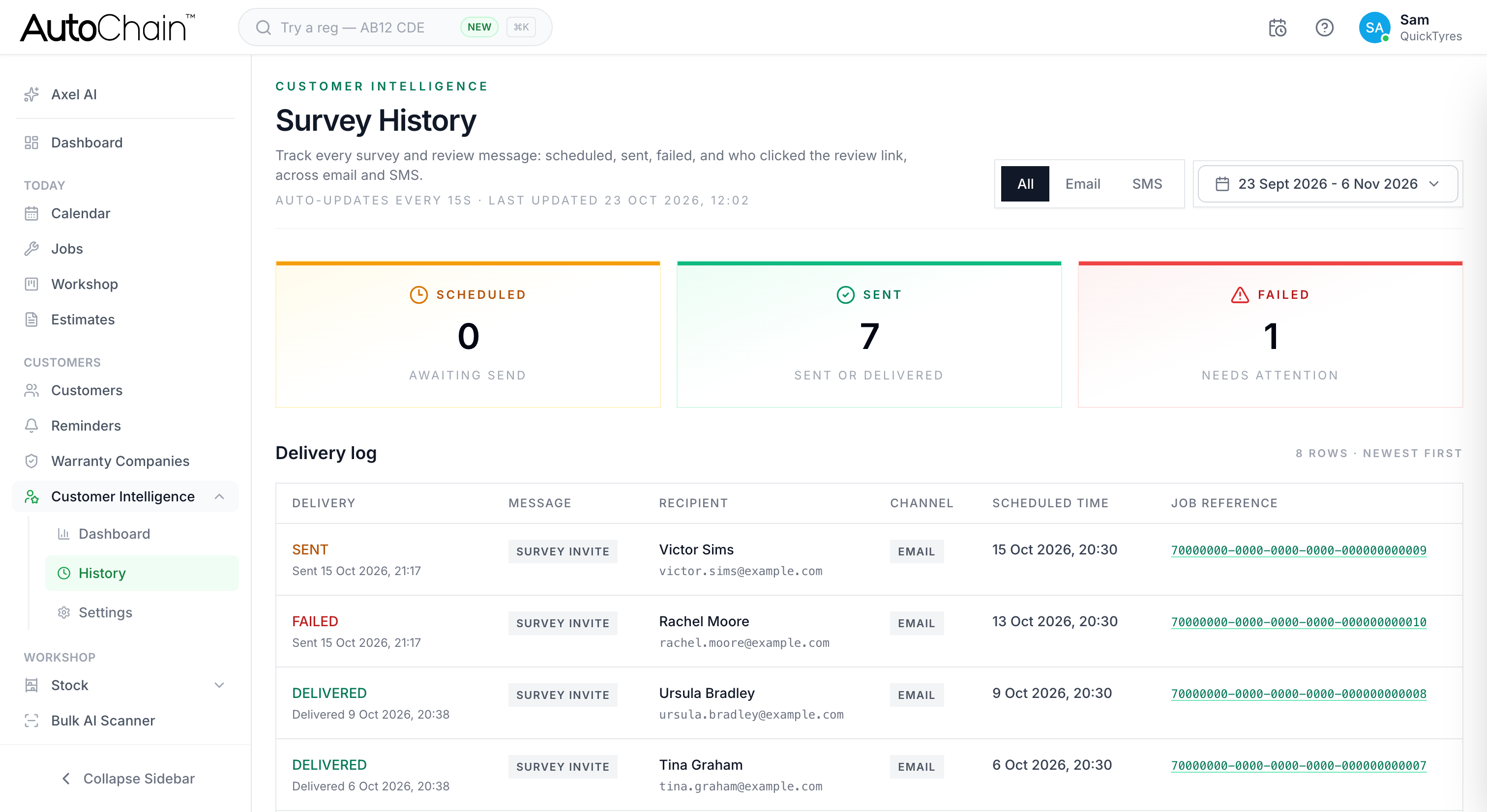The height and width of the screenshot is (812, 1487).
Task: Select the SMS channel filter
Action: tap(1146, 183)
